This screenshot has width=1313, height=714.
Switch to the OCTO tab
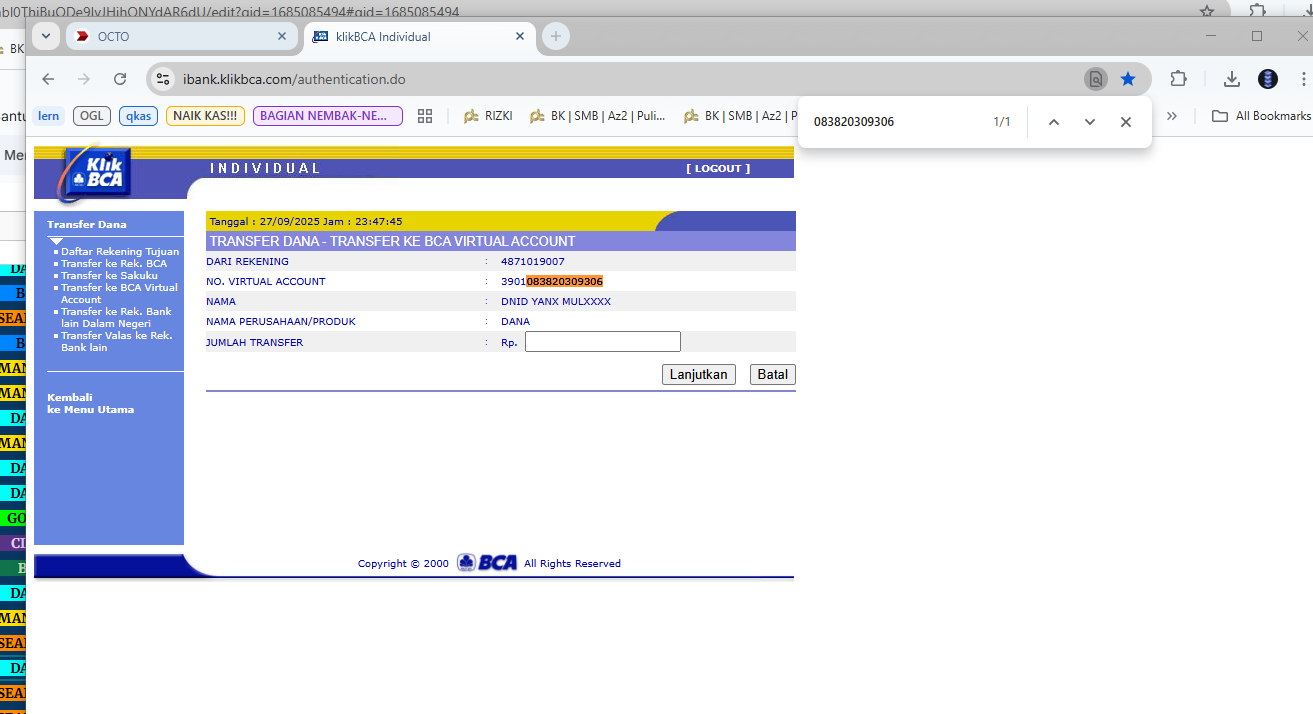click(182, 37)
